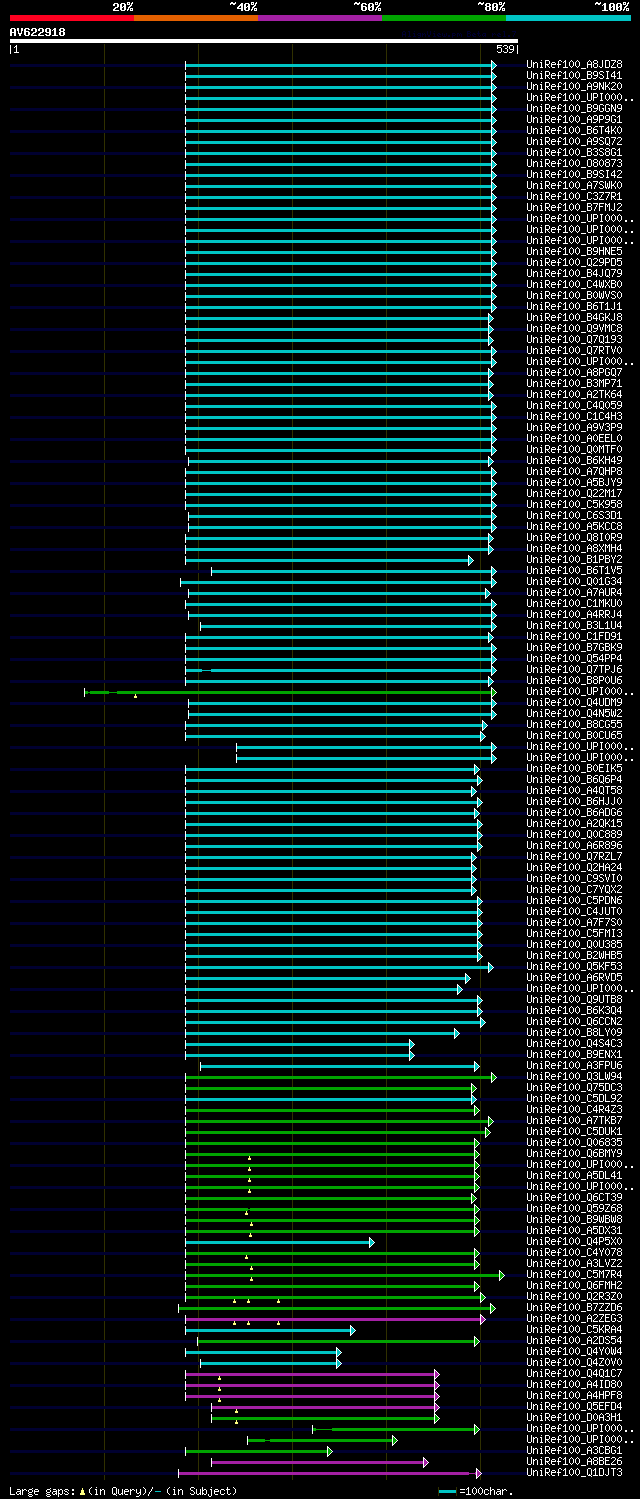Click the UniRef100_A9SQ72 label
This screenshot has width=640, height=1499.
pyautogui.click(x=576, y=141)
